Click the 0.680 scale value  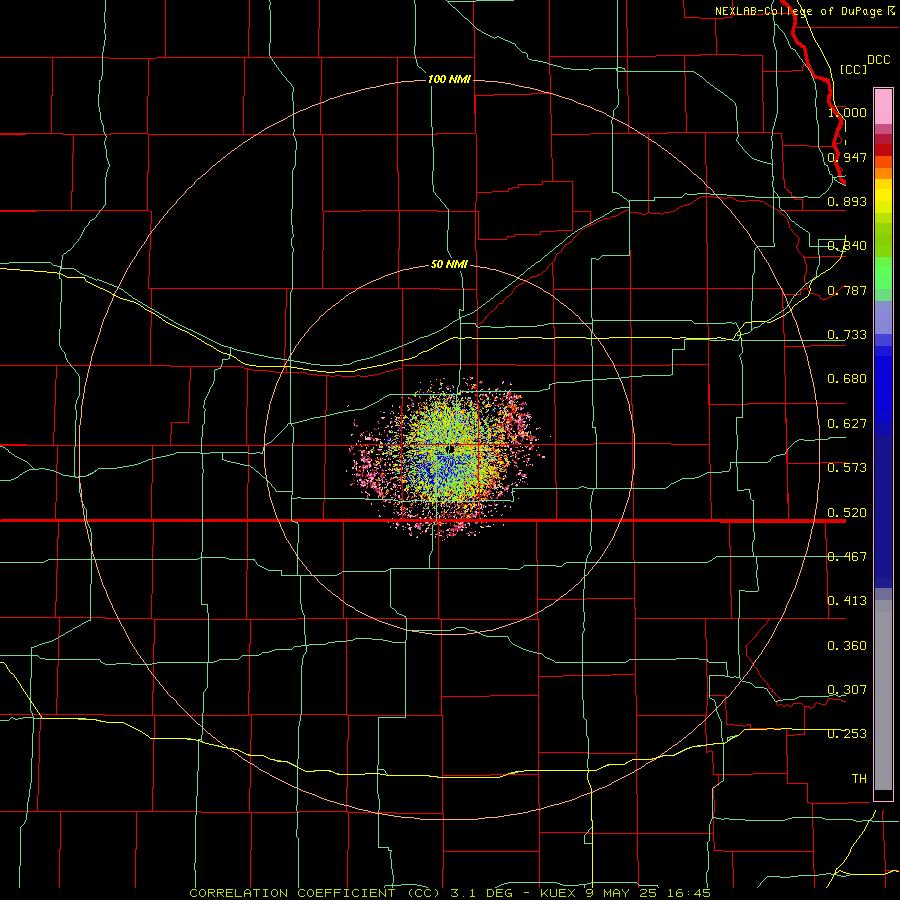847,379
